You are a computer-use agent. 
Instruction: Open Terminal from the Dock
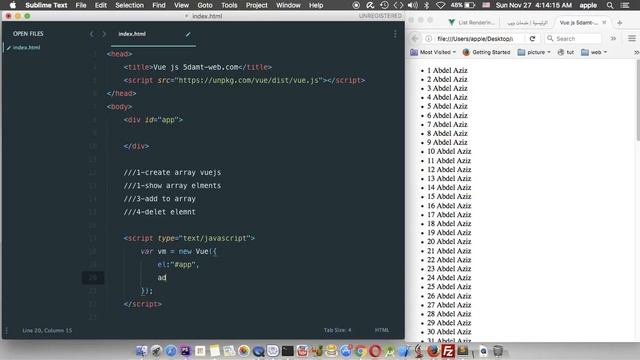(x=287, y=351)
